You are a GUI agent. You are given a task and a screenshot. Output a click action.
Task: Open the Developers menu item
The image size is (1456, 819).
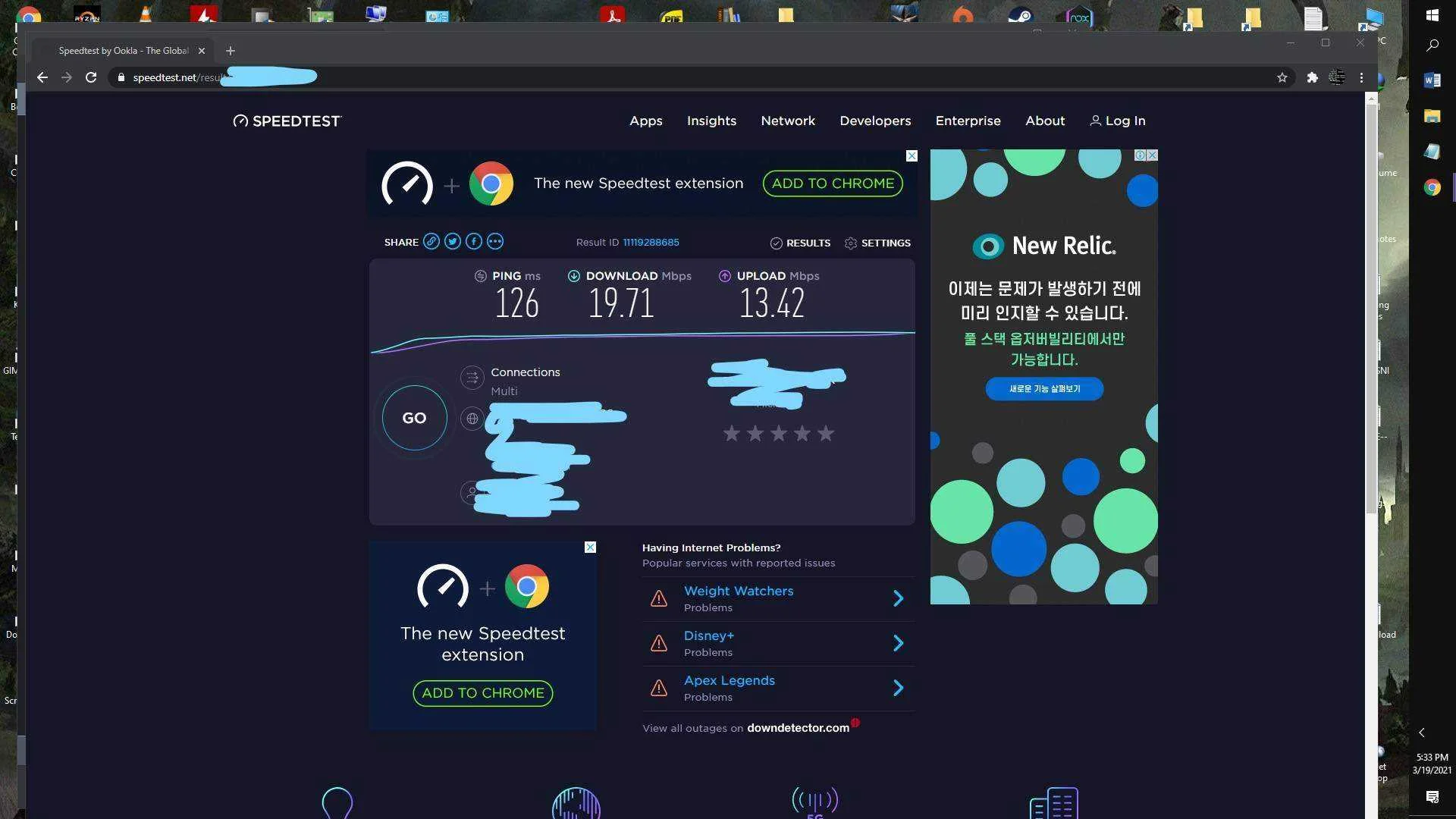point(875,121)
